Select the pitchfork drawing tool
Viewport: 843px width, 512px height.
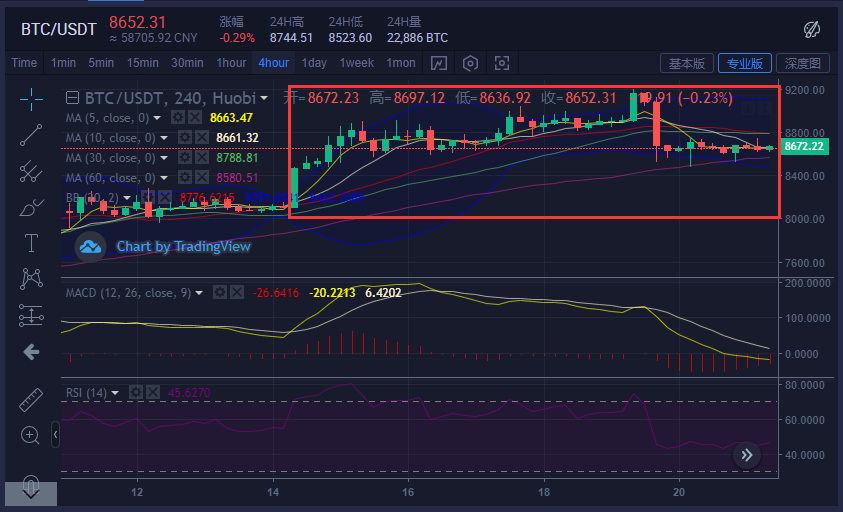[x=31, y=171]
